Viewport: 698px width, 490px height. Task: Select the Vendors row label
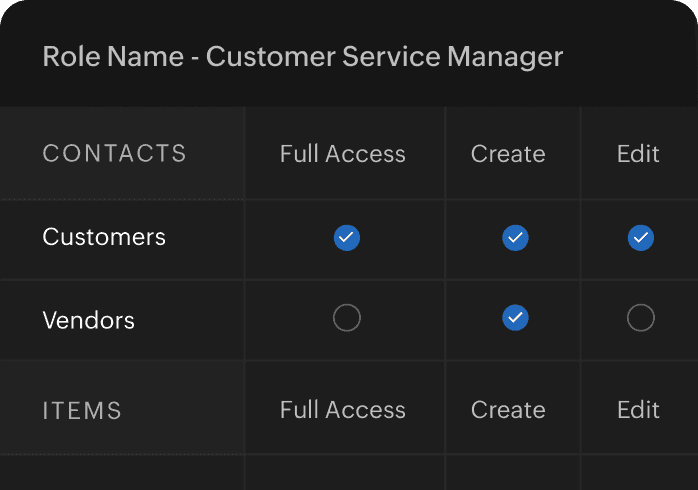tap(88, 320)
